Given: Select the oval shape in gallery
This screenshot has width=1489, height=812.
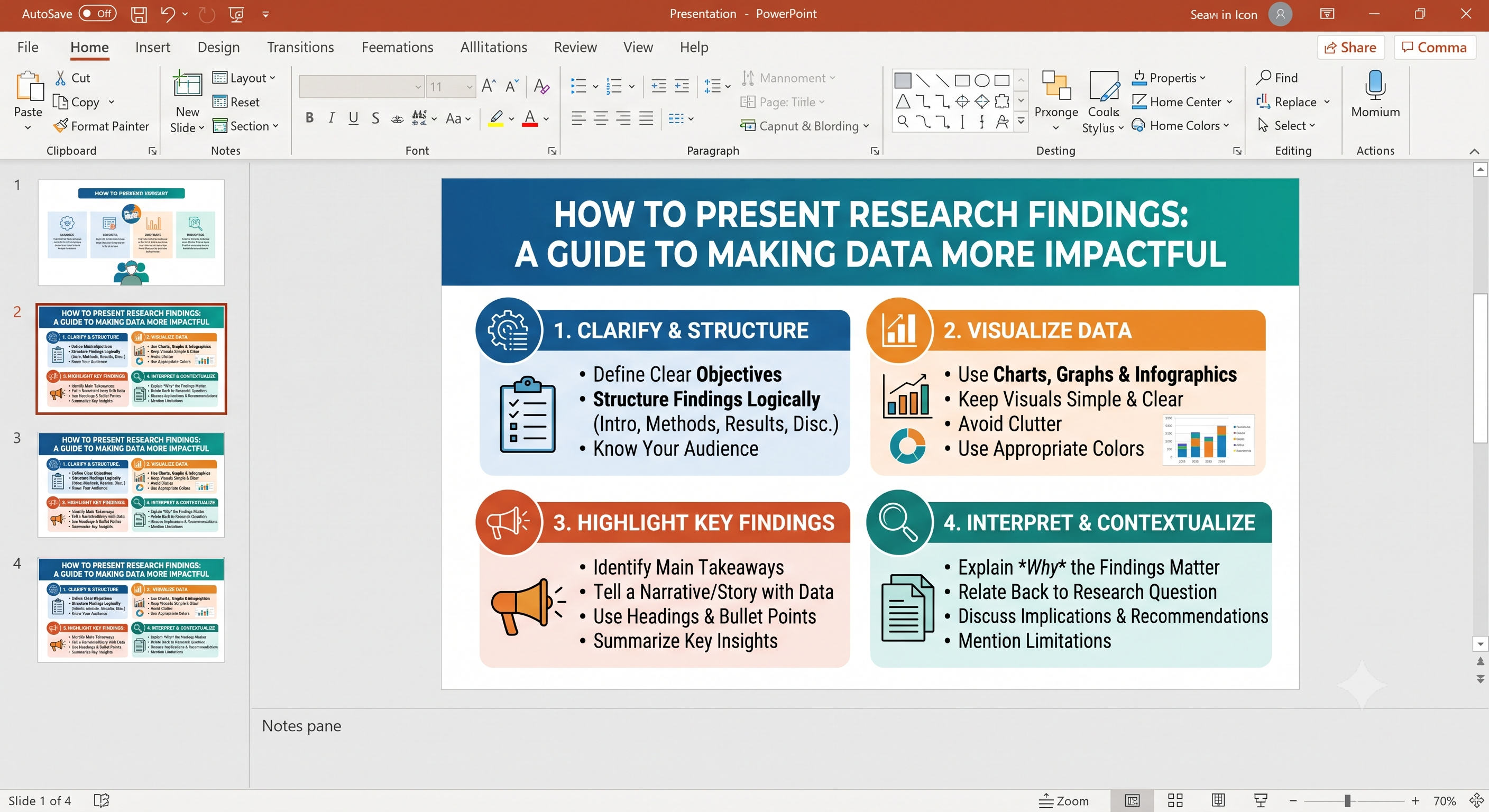Looking at the screenshot, I should point(981,80).
